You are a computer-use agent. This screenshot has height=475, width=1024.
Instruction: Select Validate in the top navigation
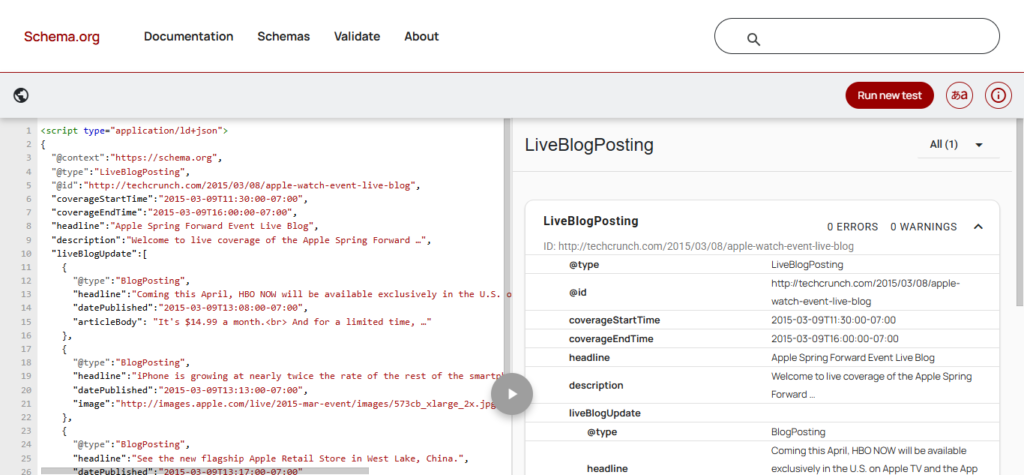pyautogui.click(x=357, y=36)
